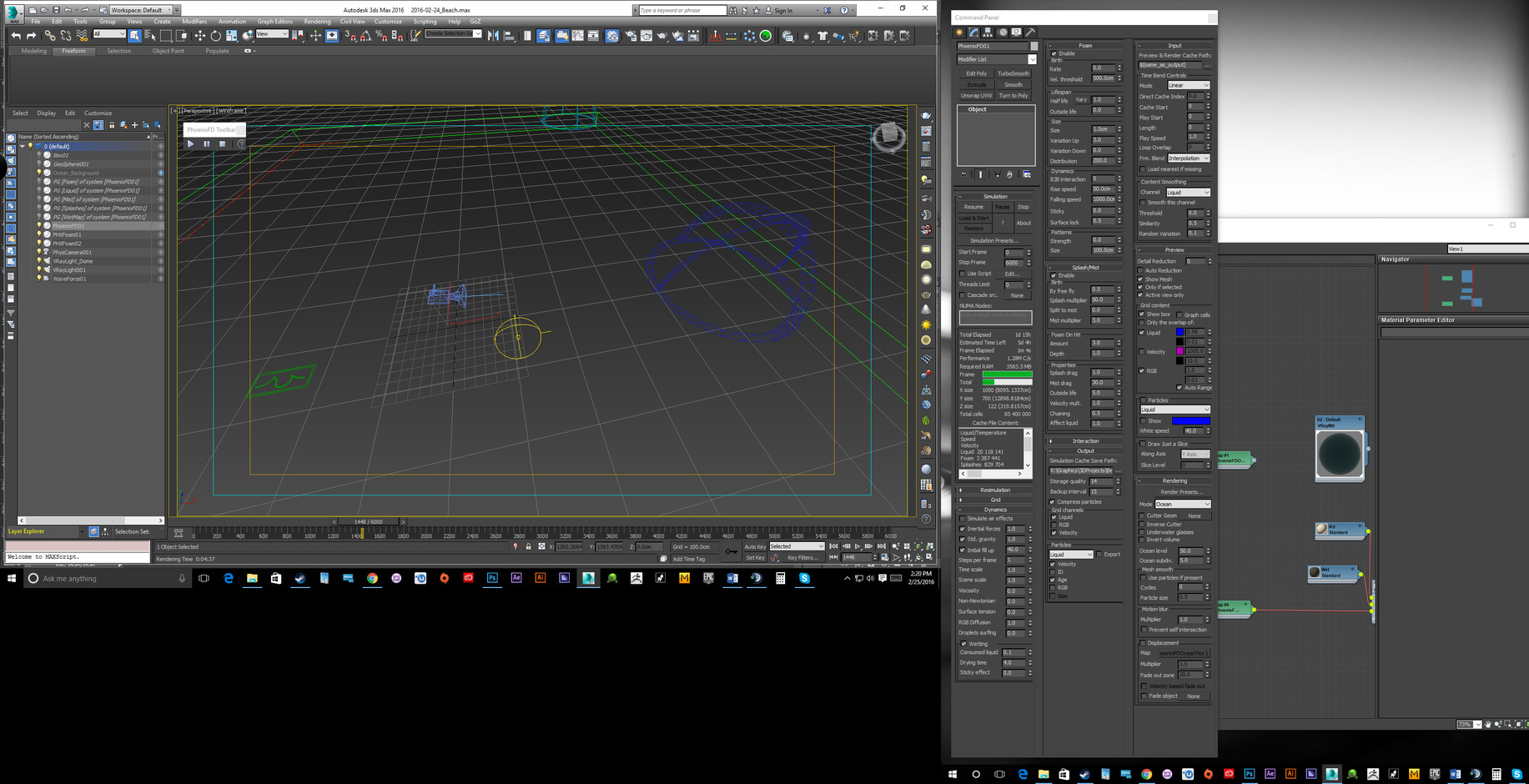Open the Modify tab in Command Panel
The image size is (1529, 784).
[x=973, y=33]
